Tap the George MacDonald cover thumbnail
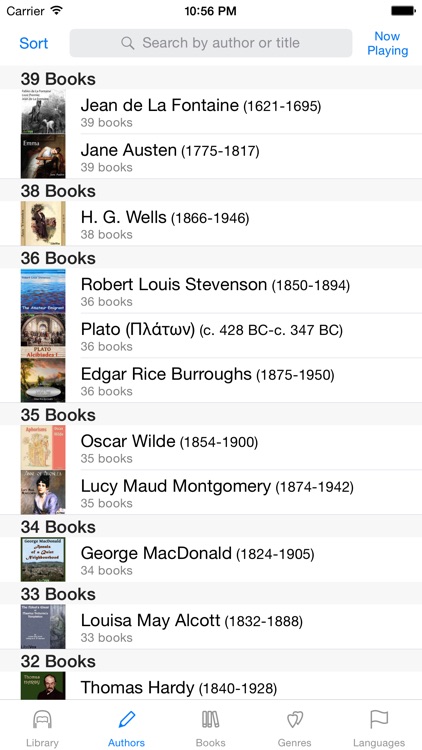 point(43,560)
